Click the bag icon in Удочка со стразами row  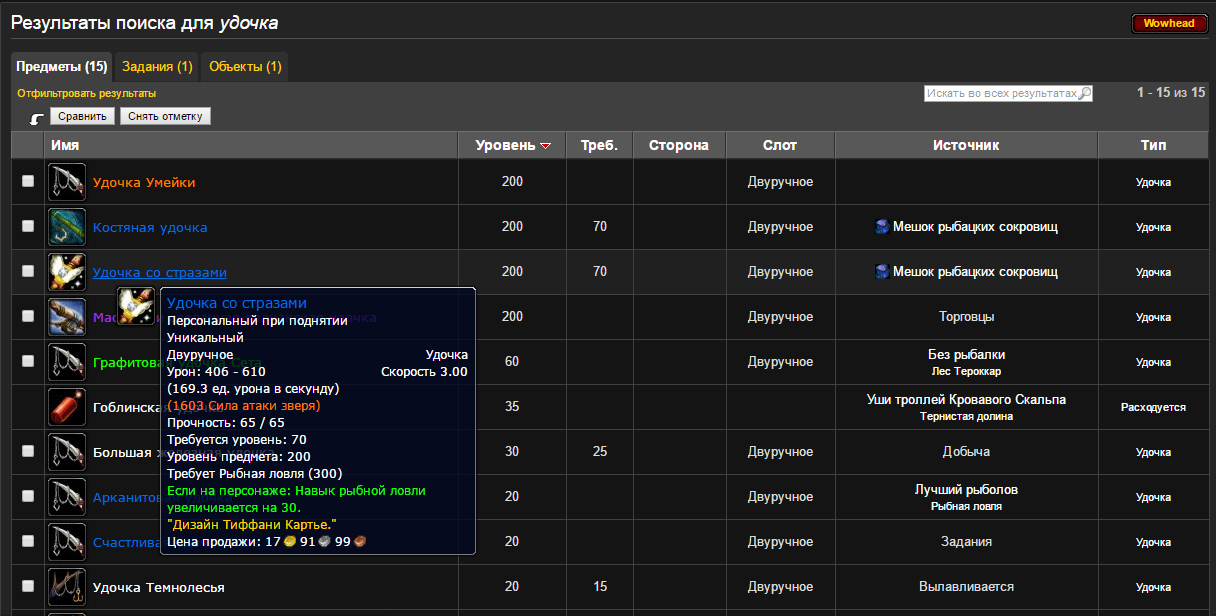(882, 272)
